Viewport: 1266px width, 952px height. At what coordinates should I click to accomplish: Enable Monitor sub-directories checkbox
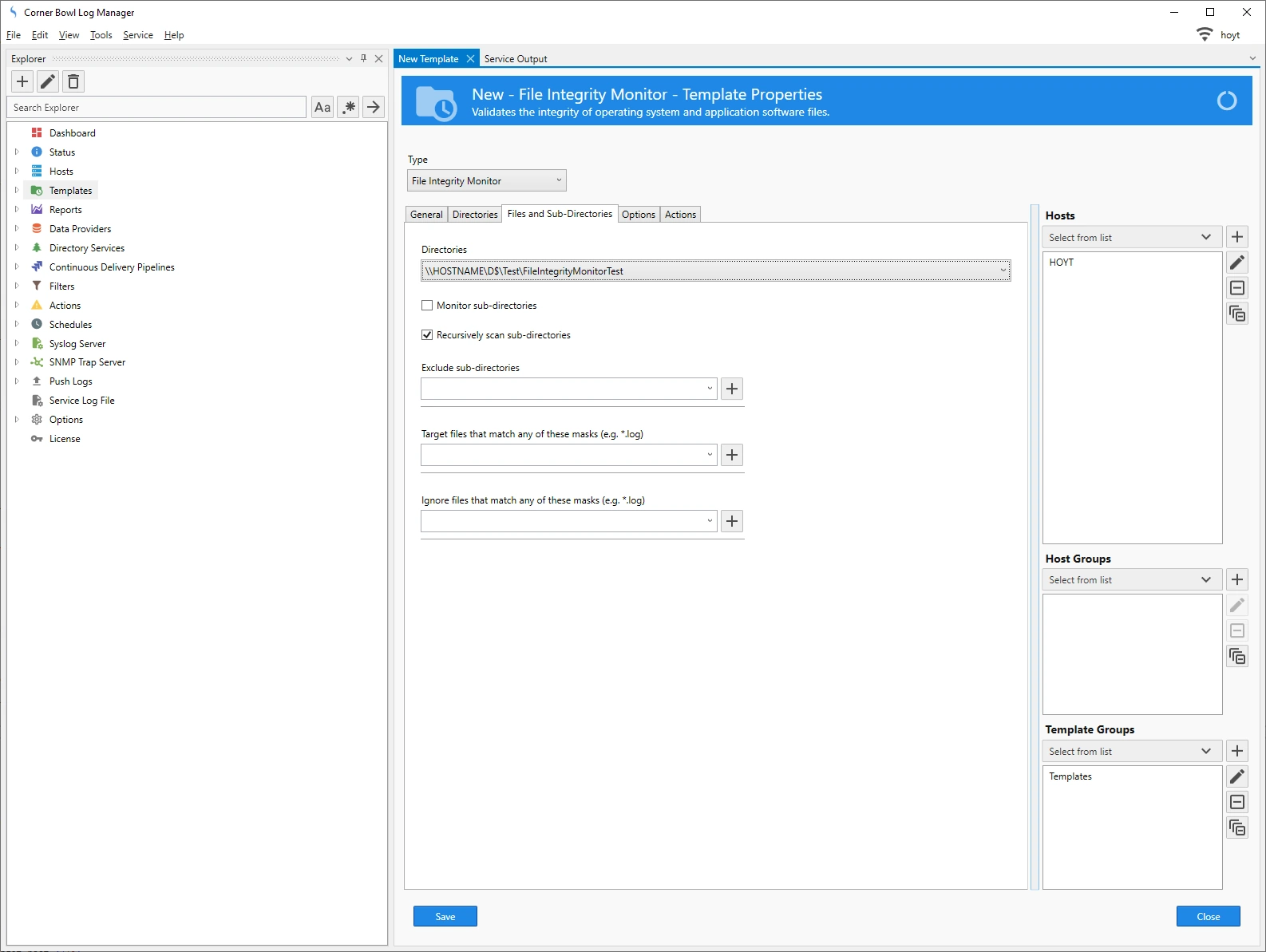point(427,306)
